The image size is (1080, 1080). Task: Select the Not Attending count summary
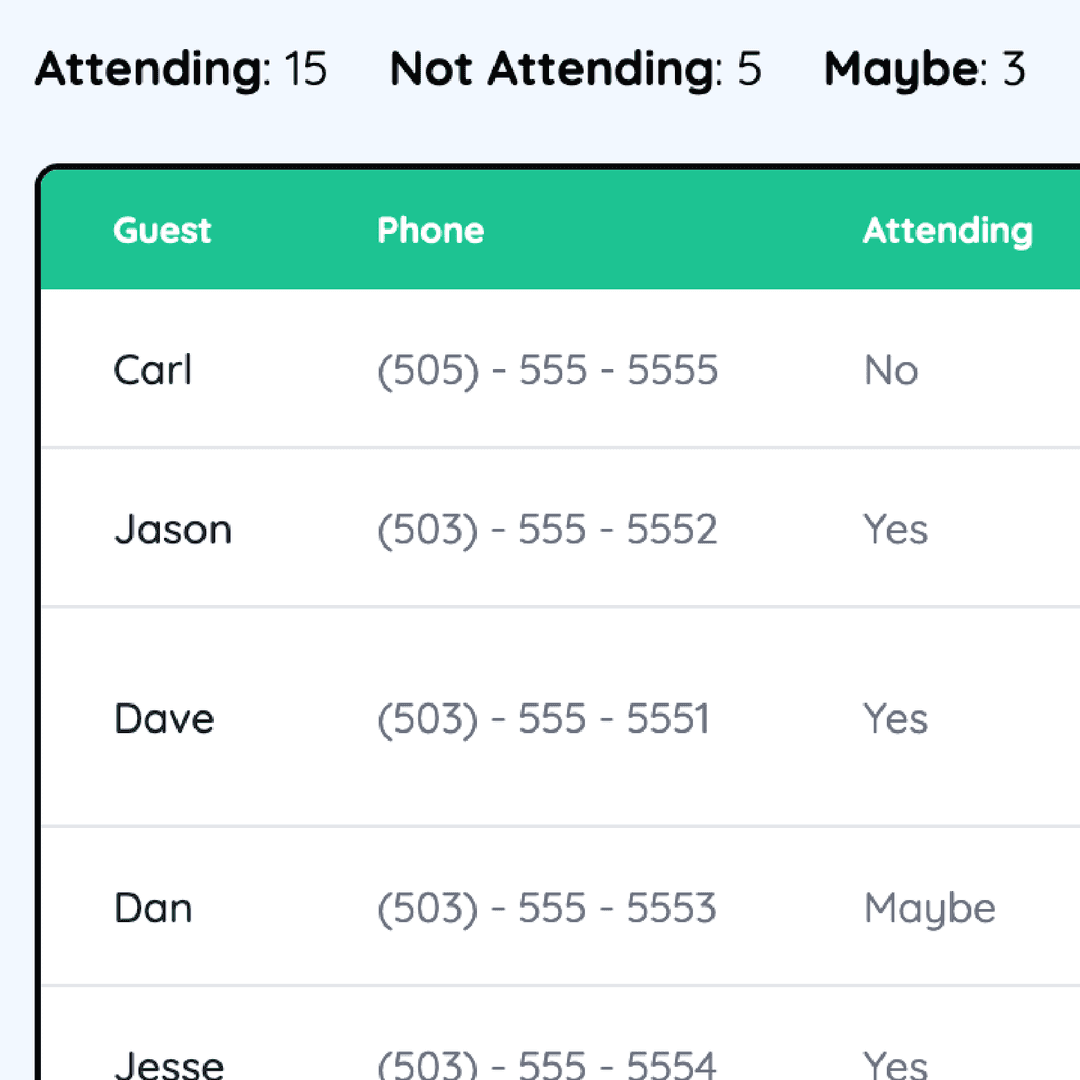[575, 69]
